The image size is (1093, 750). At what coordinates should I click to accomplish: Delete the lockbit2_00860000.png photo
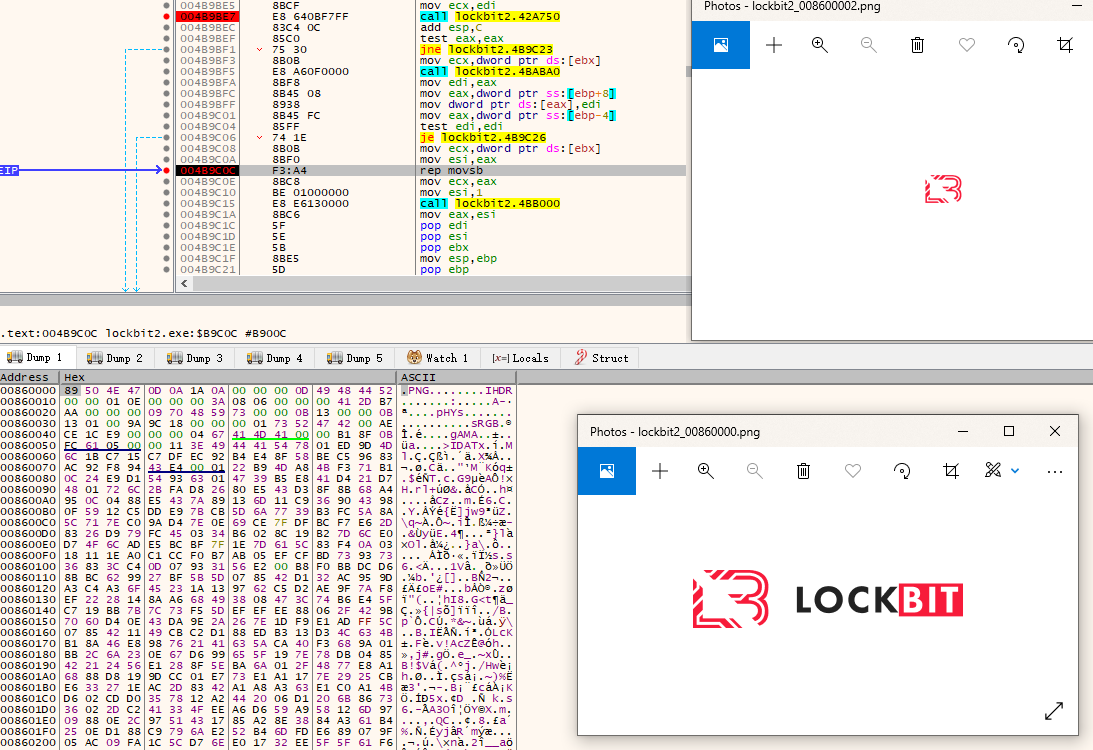(x=803, y=471)
